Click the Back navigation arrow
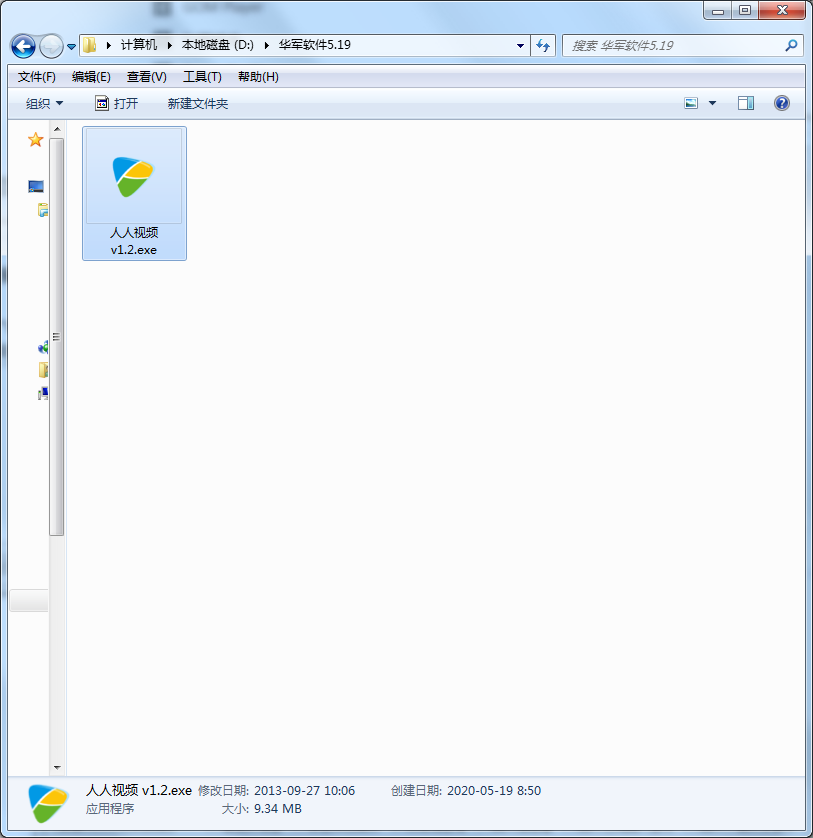 pos(21,46)
